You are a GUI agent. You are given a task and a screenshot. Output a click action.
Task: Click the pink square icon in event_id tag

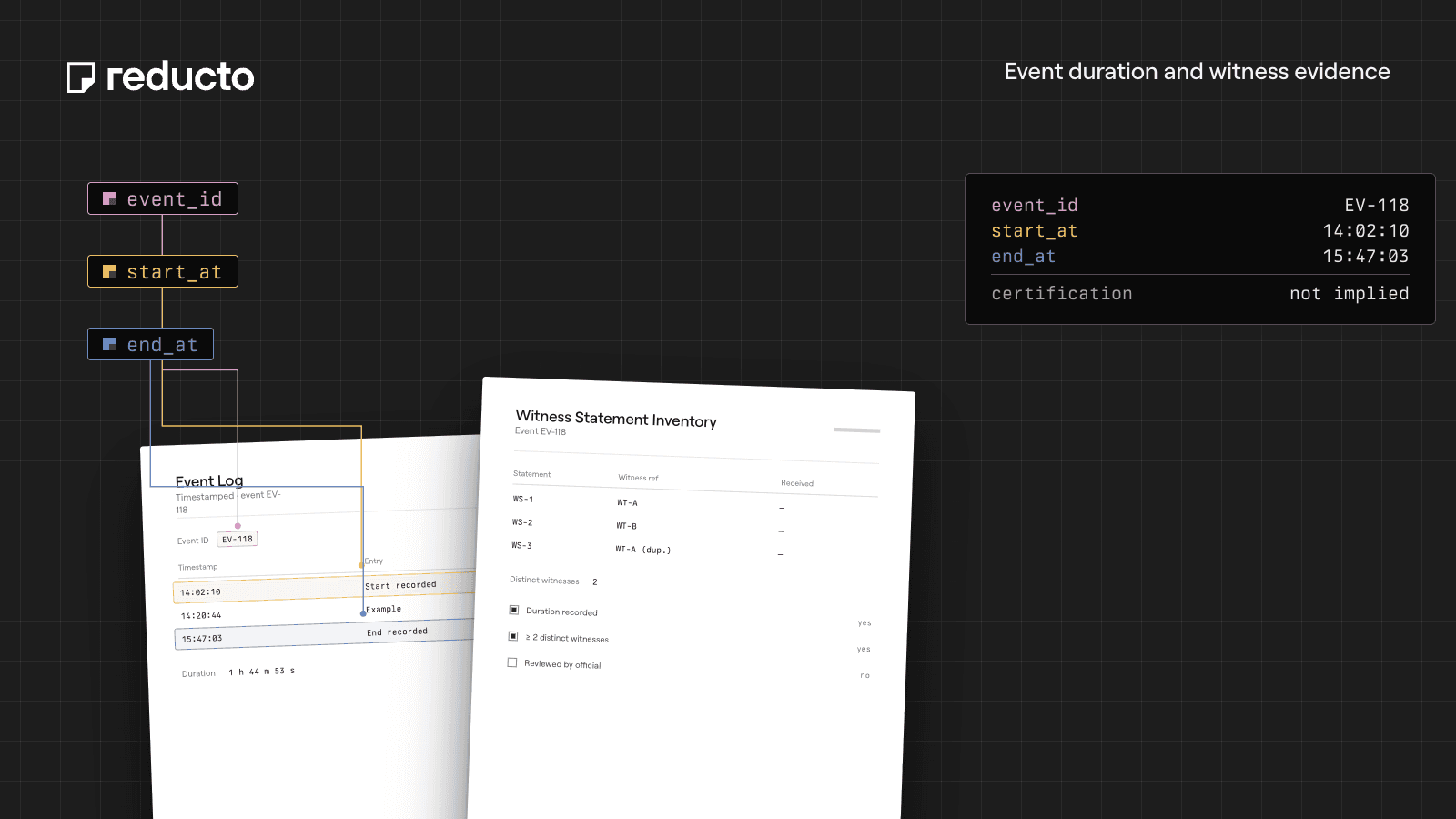109,198
